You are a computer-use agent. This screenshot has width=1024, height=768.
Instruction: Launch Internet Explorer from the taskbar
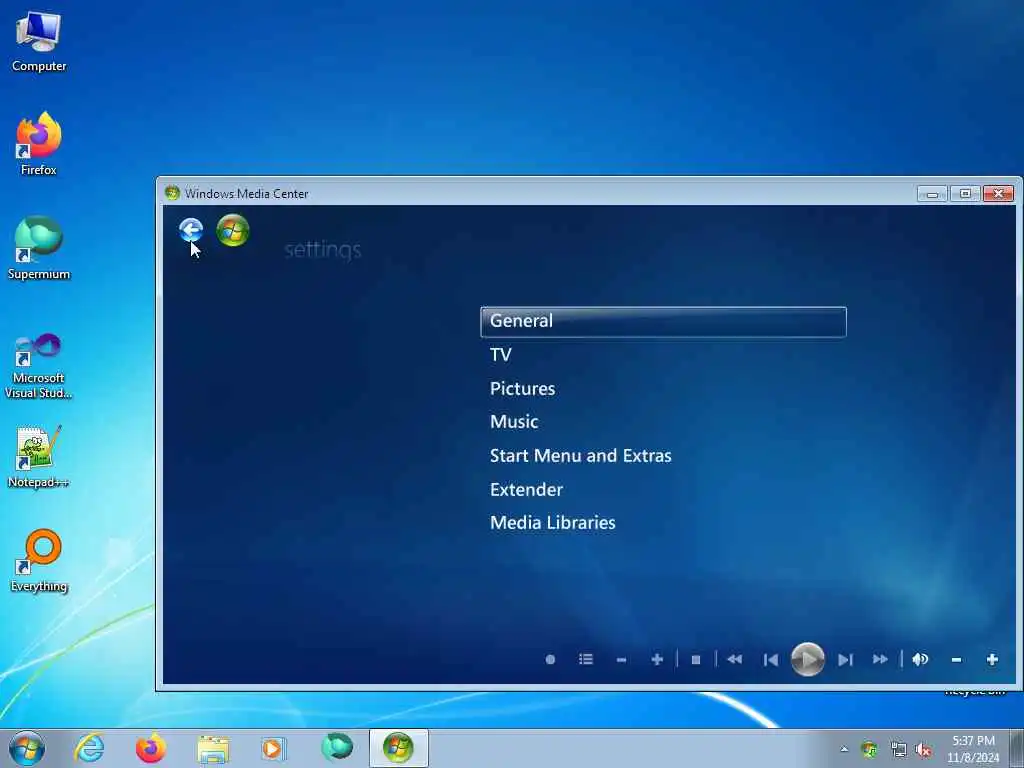pyautogui.click(x=89, y=748)
